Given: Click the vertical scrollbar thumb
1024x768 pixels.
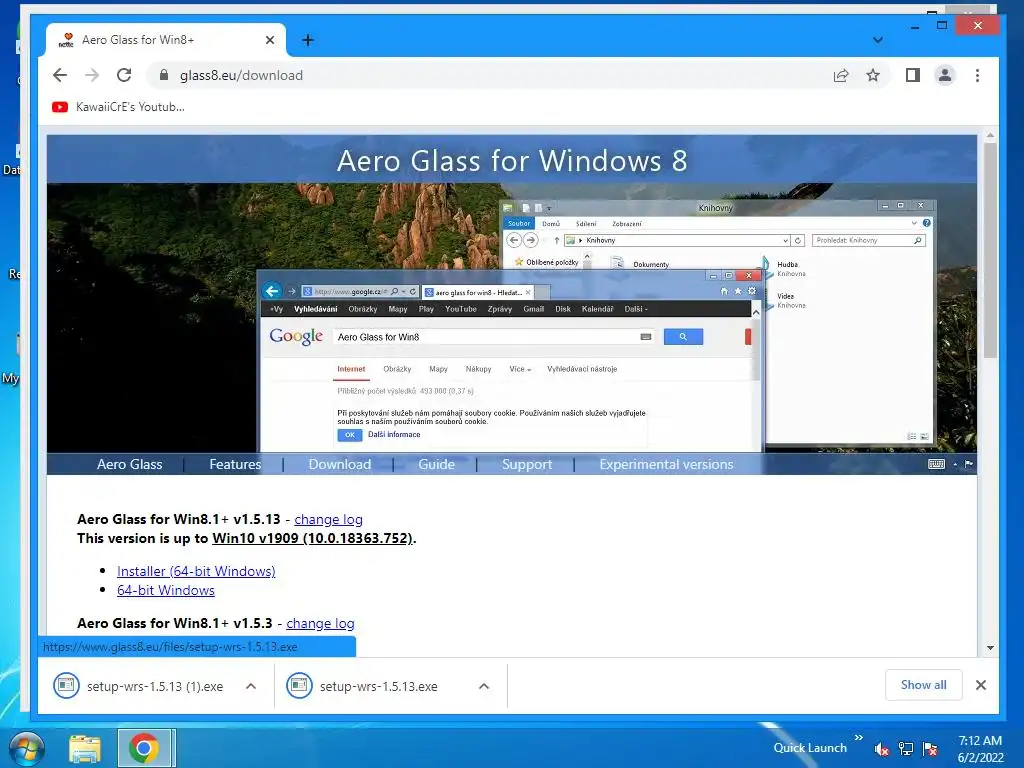Looking at the screenshot, I should (990, 251).
